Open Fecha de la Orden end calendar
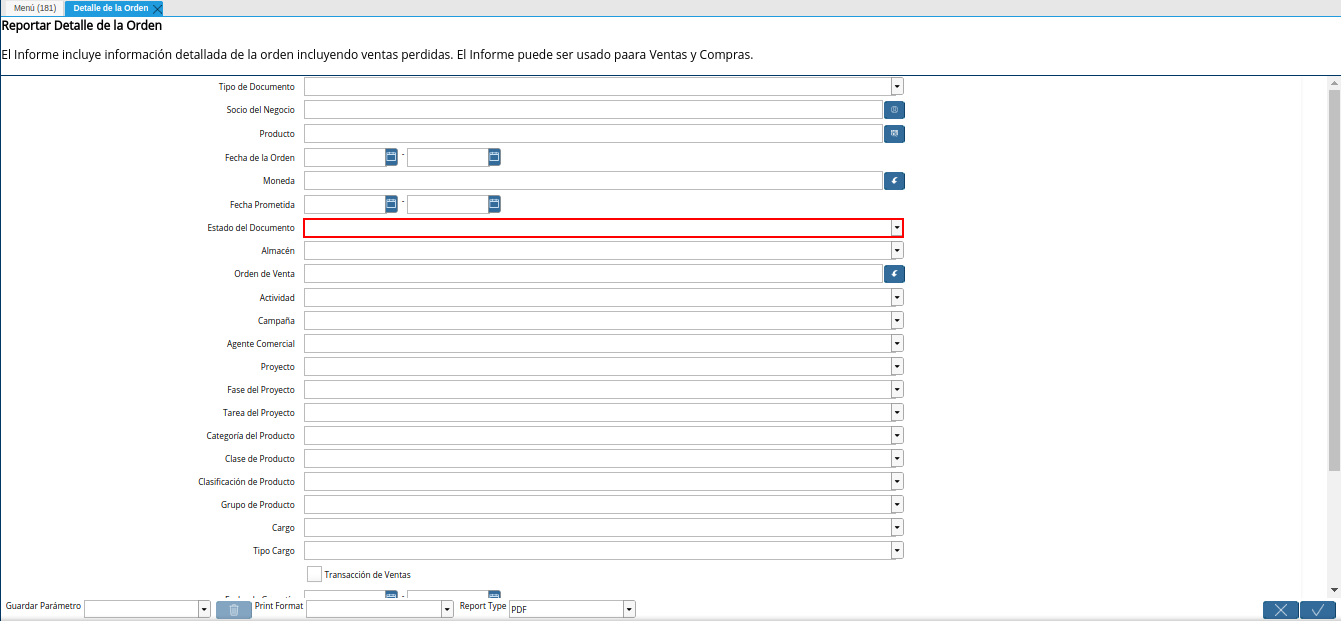Image resolution: width=1341 pixels, height=621 pixels. (494, 157)
